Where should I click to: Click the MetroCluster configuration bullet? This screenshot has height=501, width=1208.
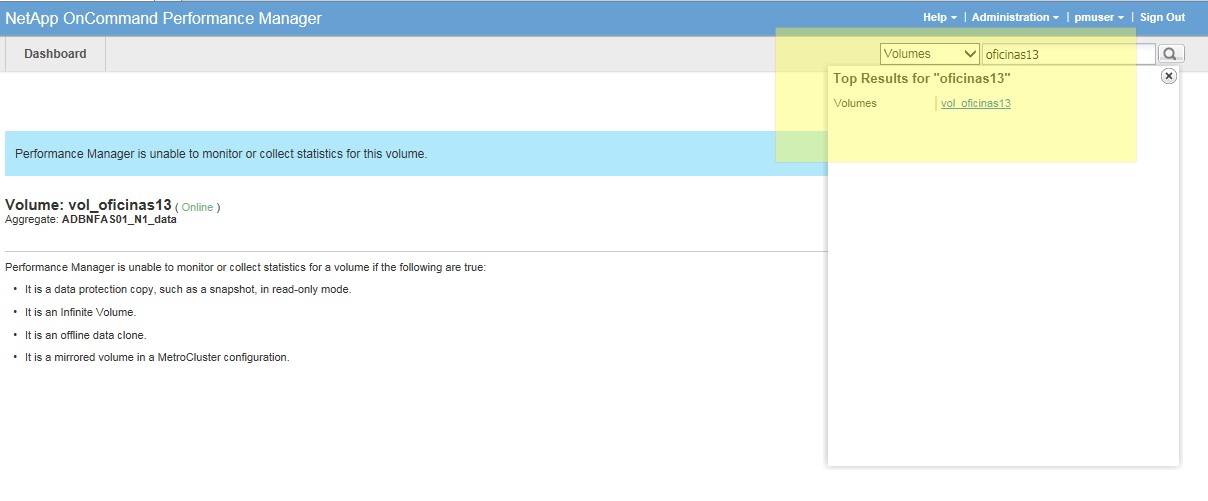click(x=157, y=357)
